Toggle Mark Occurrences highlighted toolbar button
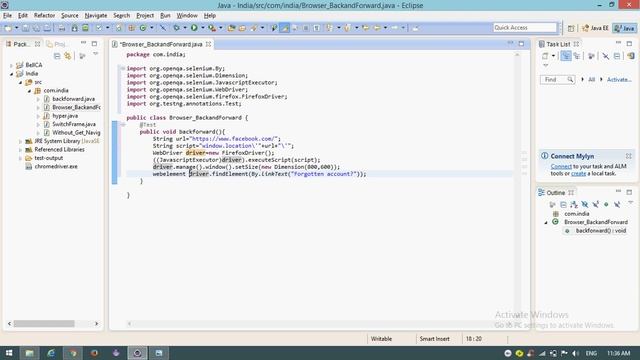 coord(285,28)
